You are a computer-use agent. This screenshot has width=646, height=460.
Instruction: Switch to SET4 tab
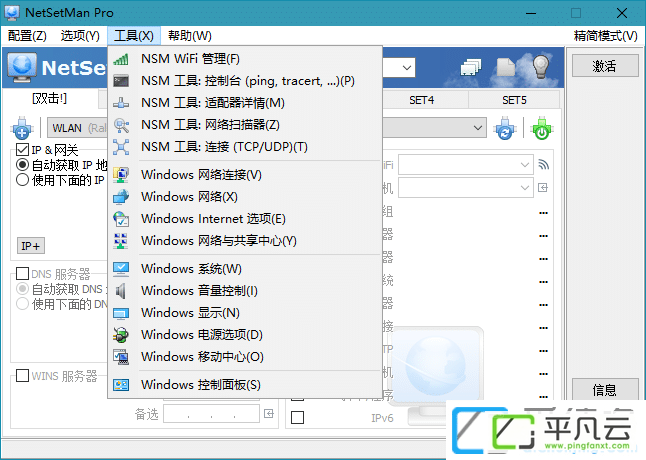(x=421, y=100)
